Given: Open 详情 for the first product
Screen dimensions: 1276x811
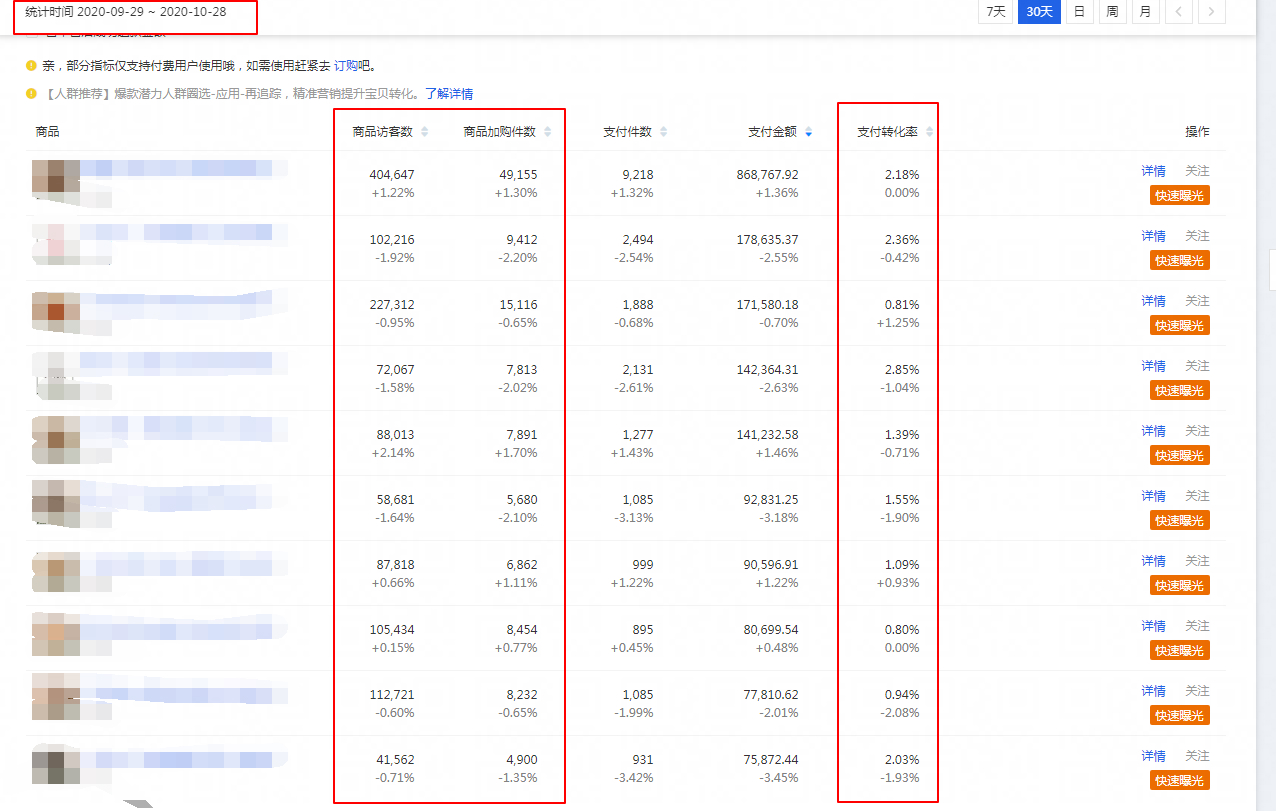Looking at the screenshot, I should tap(1153, 171).
